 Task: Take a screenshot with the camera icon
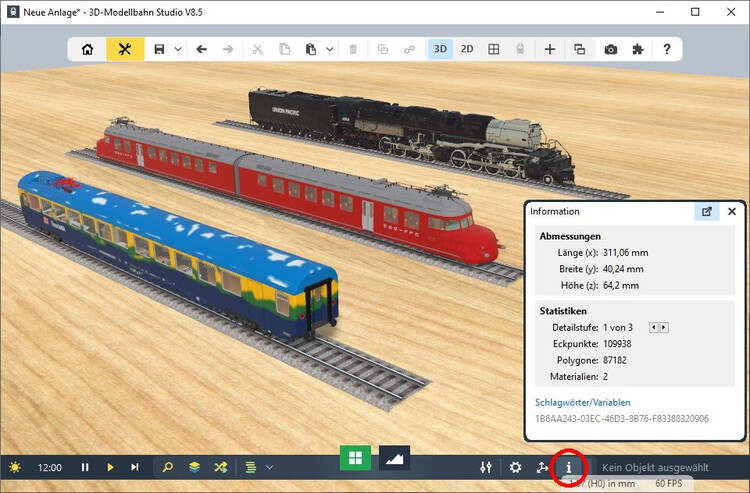pos(611,49)
